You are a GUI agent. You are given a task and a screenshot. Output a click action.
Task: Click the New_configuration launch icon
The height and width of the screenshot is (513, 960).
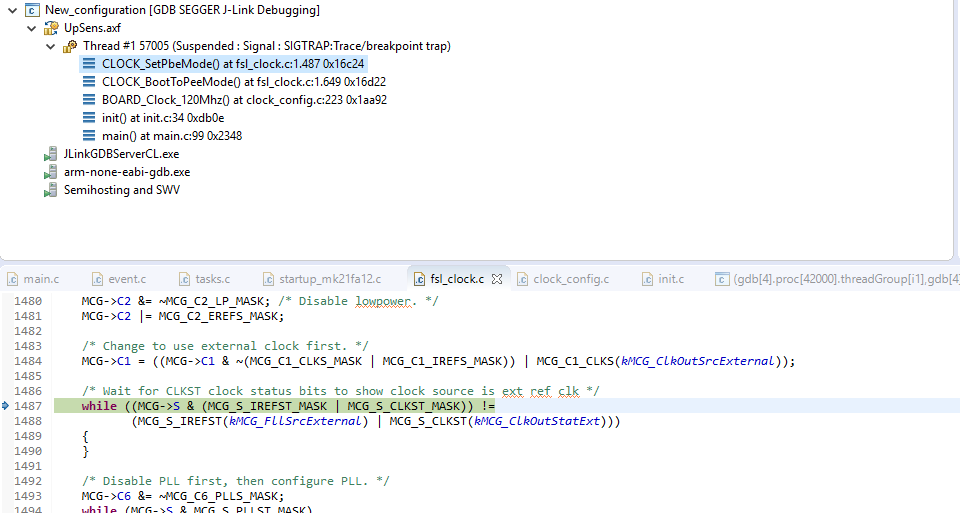[x=32, y=10]
